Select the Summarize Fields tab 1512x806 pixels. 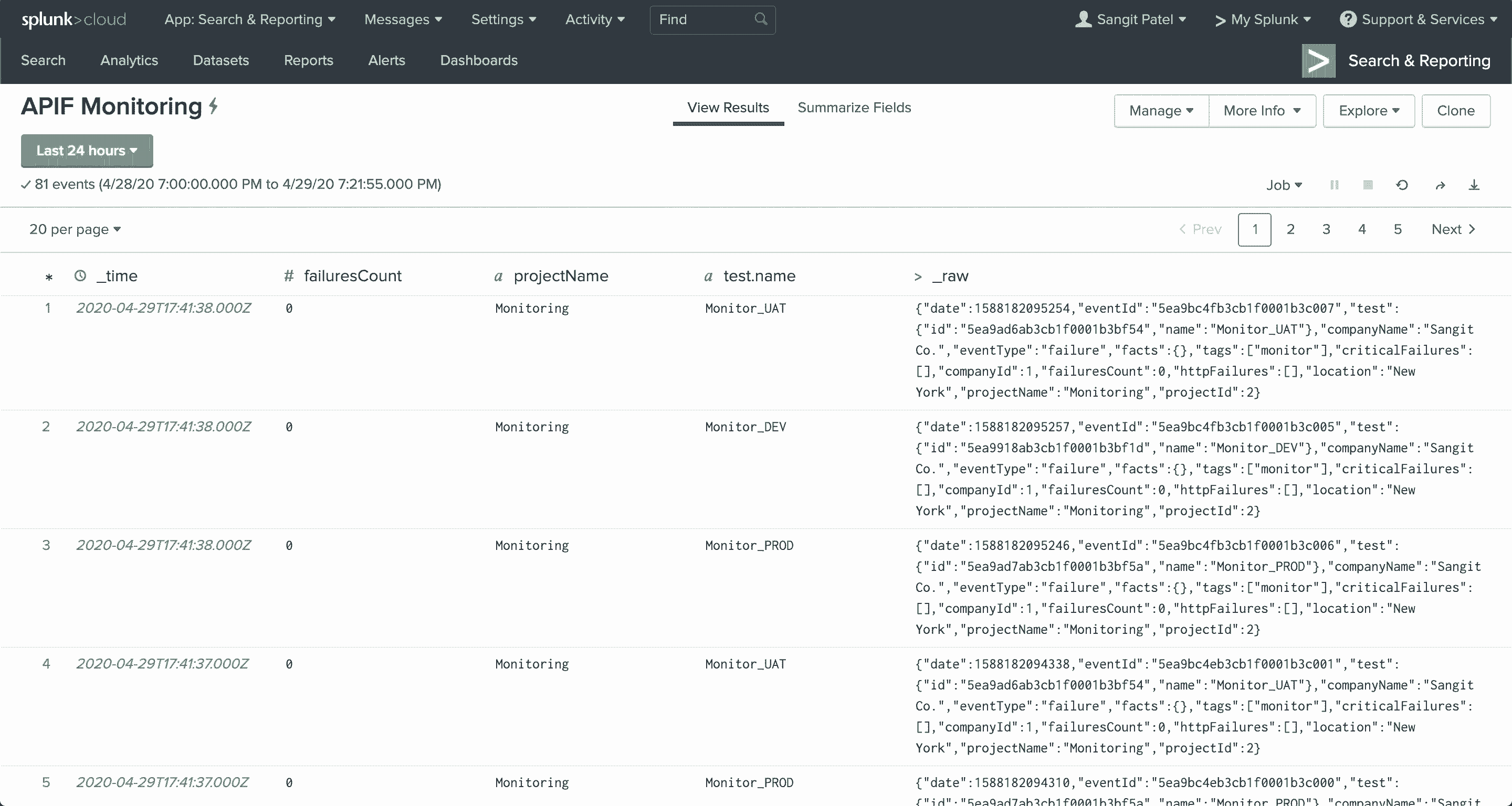coord(854,107)
